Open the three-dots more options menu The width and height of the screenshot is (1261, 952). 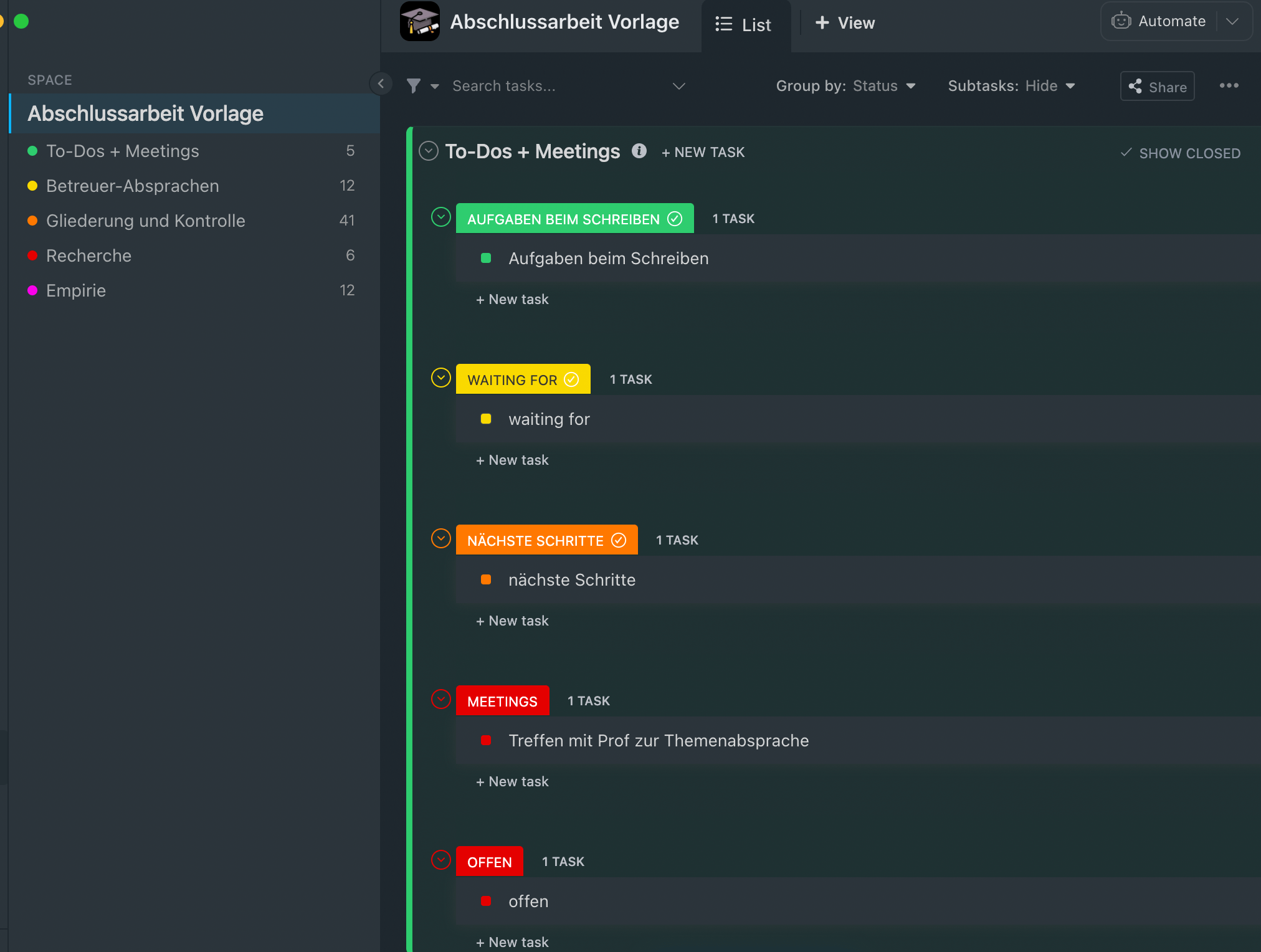click(x=1229, y=86)
